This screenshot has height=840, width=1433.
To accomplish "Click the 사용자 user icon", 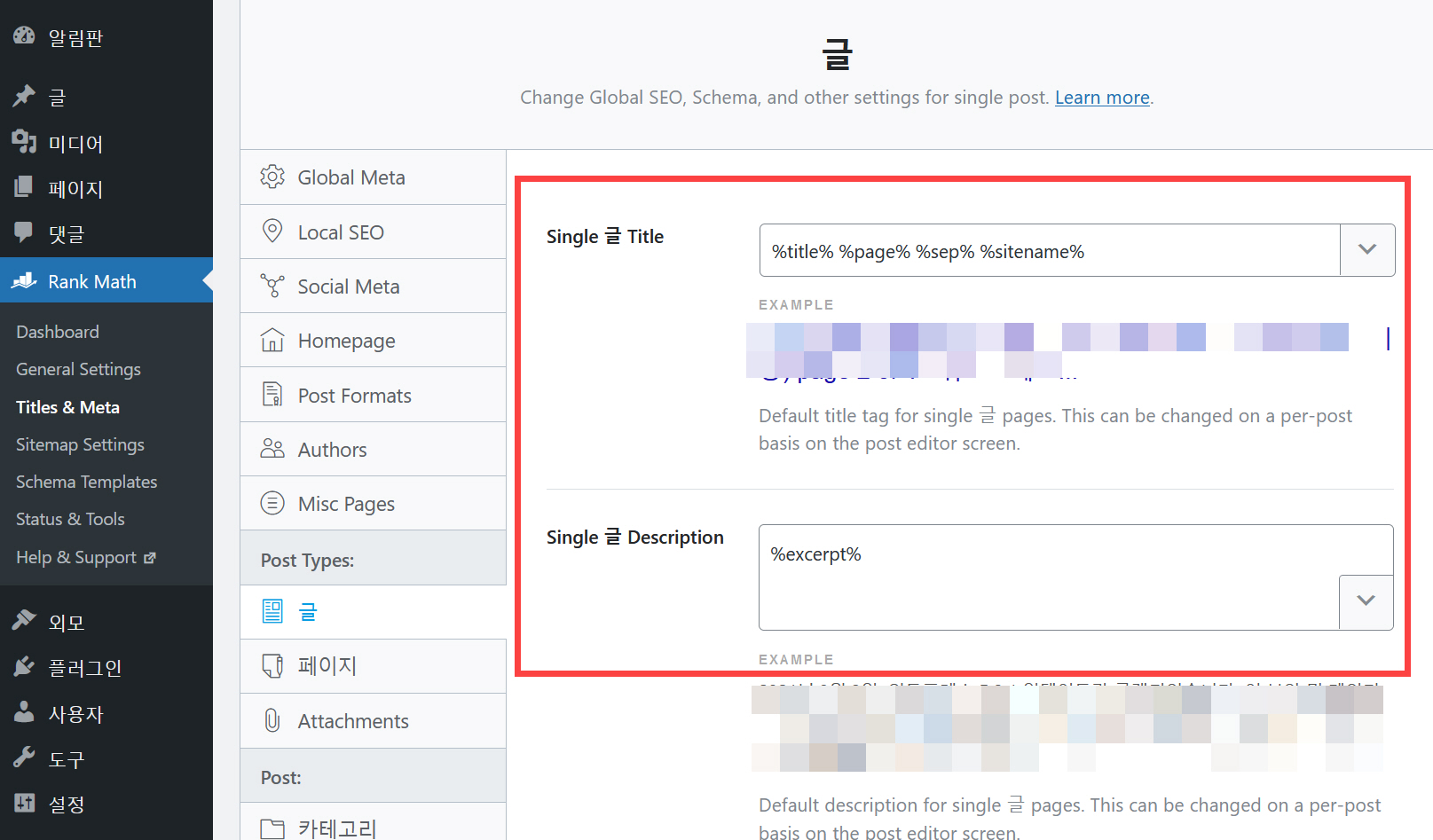I will click(x=24, y=712).
